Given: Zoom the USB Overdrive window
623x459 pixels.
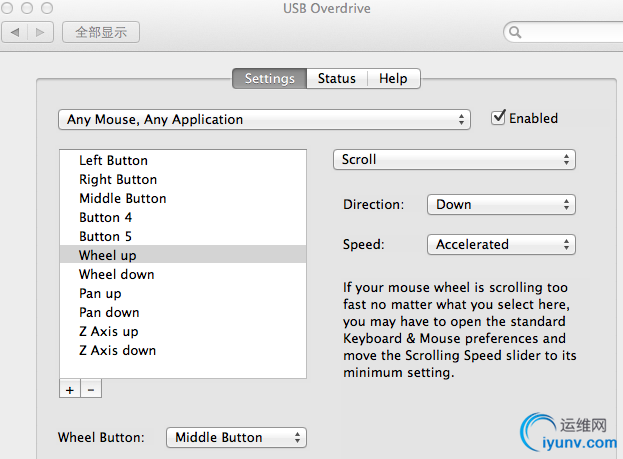Looking at the screenshot, I should (47, 8).
